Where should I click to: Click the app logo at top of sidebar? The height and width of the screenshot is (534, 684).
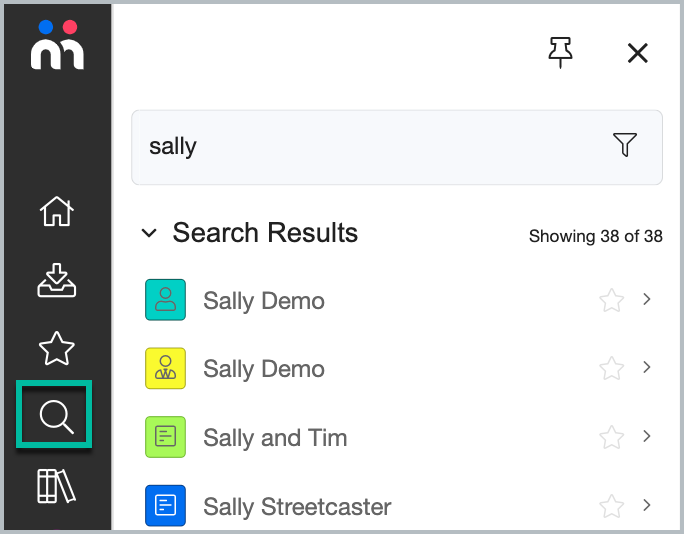[57, 44]
